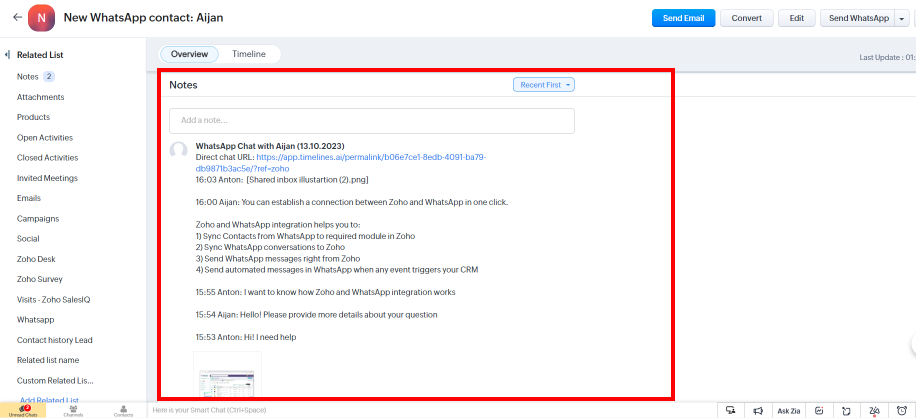Open Open Activities in Related List

coord(45,138)
